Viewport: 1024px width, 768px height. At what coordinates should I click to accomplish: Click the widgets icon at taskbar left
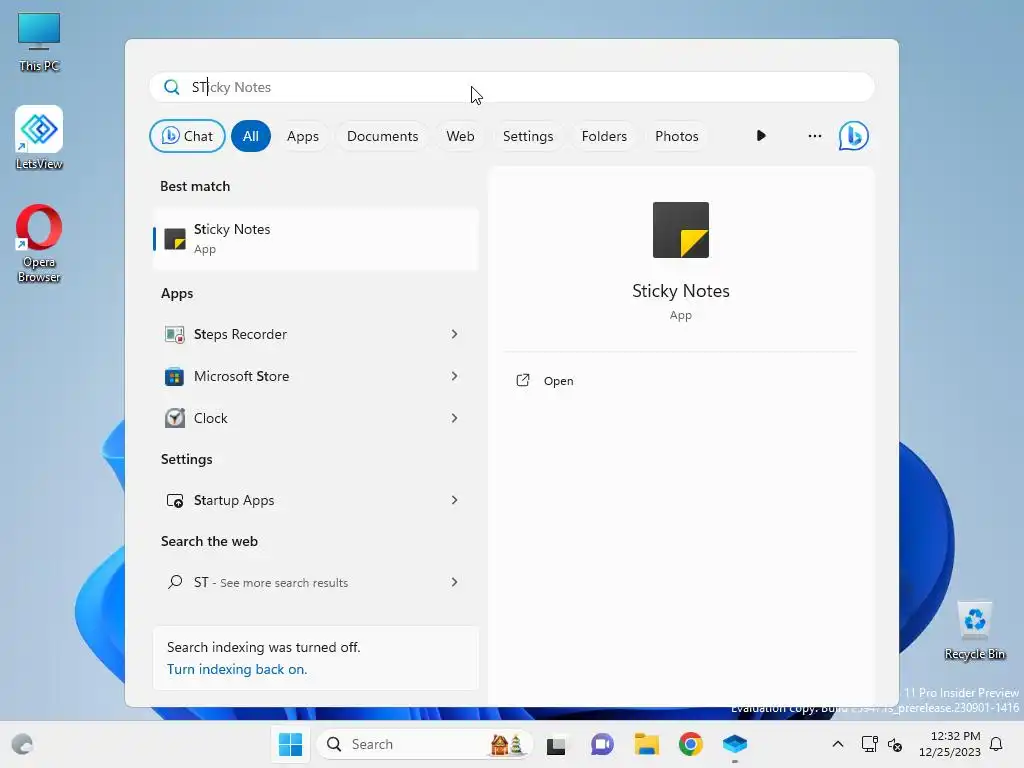(x=22, y=744)
